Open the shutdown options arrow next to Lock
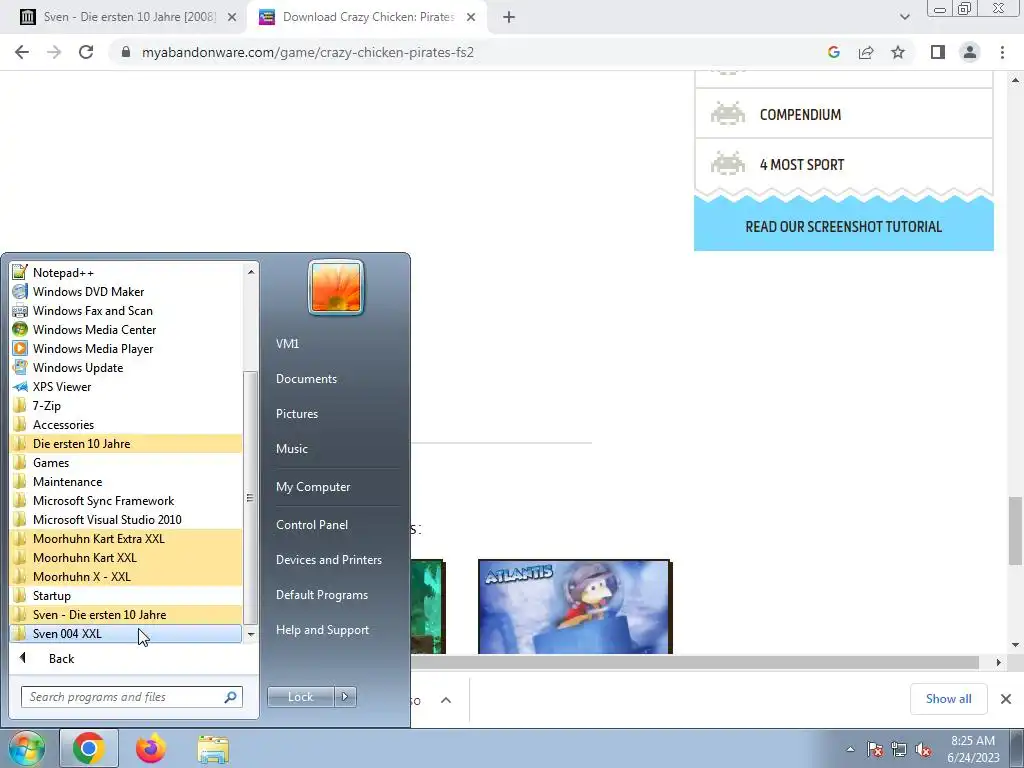Screen dimensions: 1024x768 tap(345, 697)
